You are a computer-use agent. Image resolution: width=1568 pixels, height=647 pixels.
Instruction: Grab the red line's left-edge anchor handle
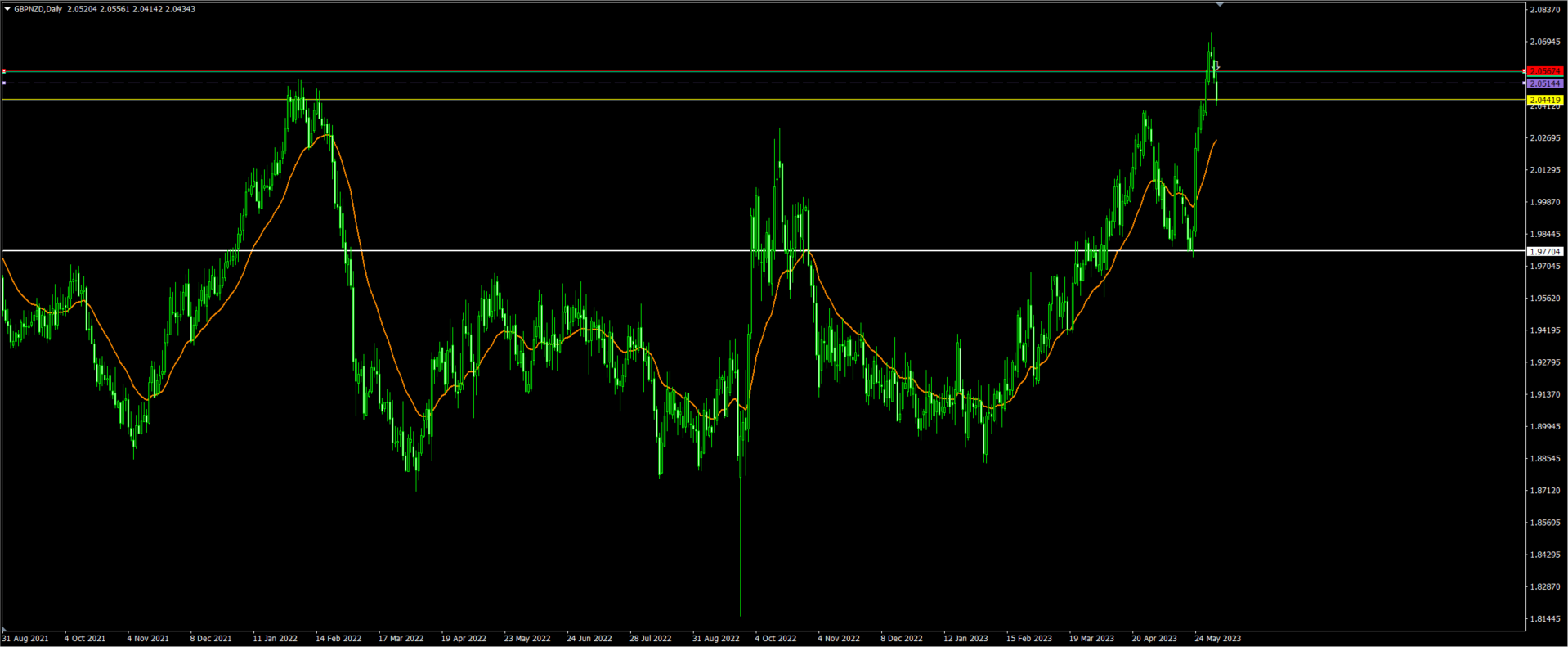[4, 71]
